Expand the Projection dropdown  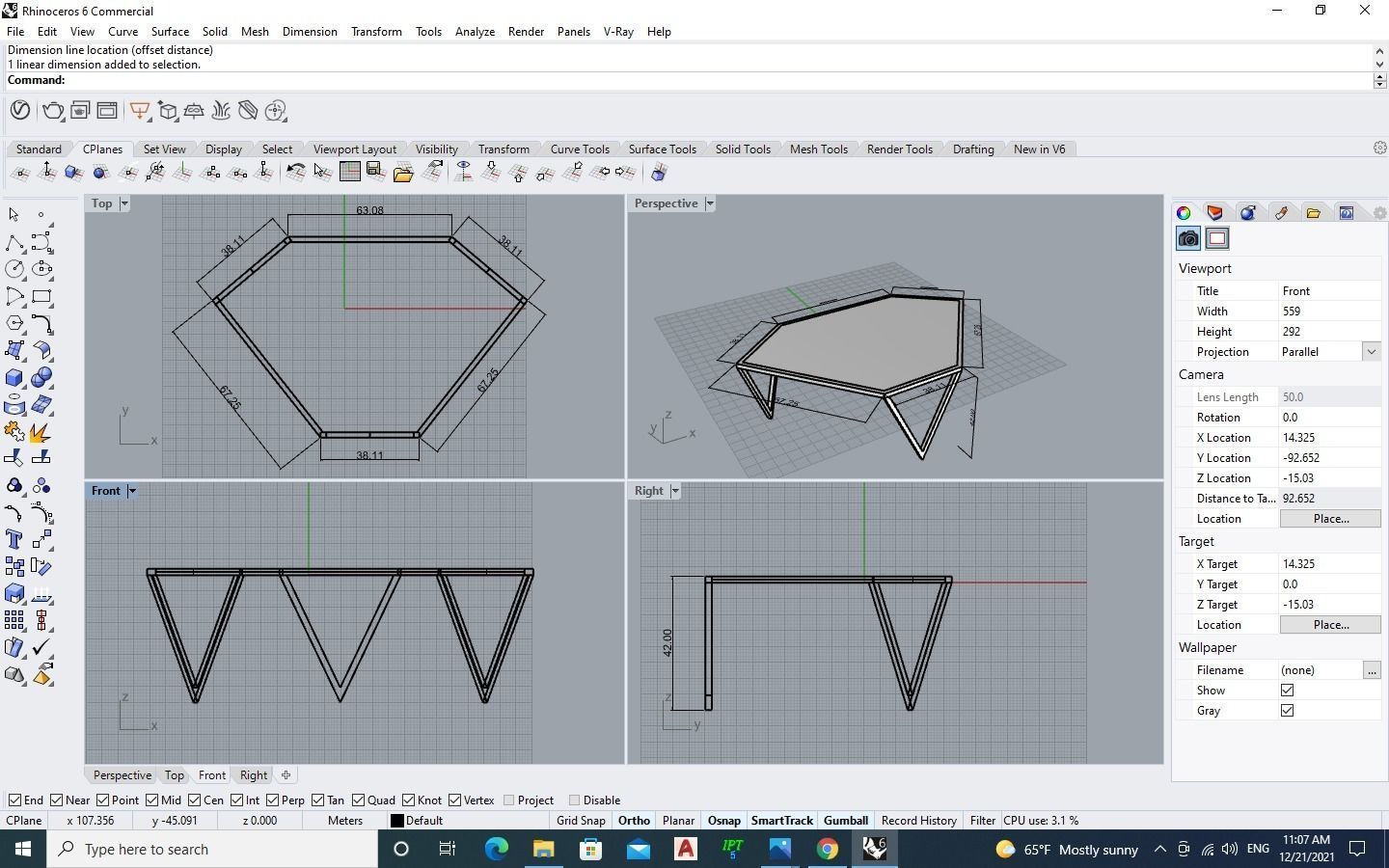pyautogui.click(x=1371, y=352)
